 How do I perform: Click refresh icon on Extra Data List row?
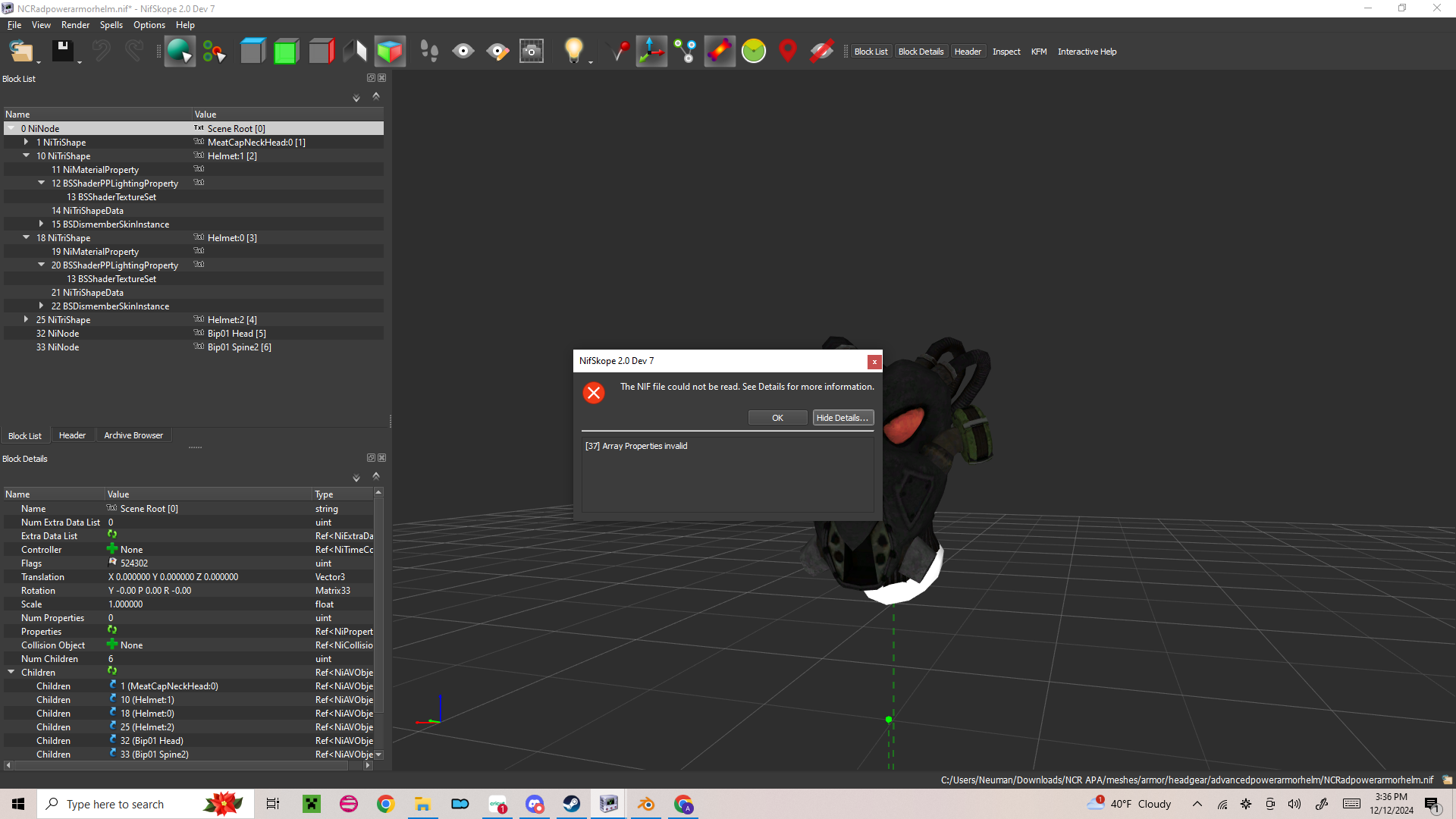coord(112,535)
